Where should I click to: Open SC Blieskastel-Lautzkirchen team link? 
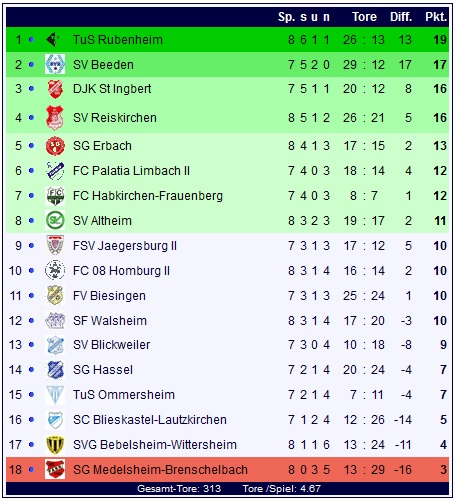(x=150, y=420)
